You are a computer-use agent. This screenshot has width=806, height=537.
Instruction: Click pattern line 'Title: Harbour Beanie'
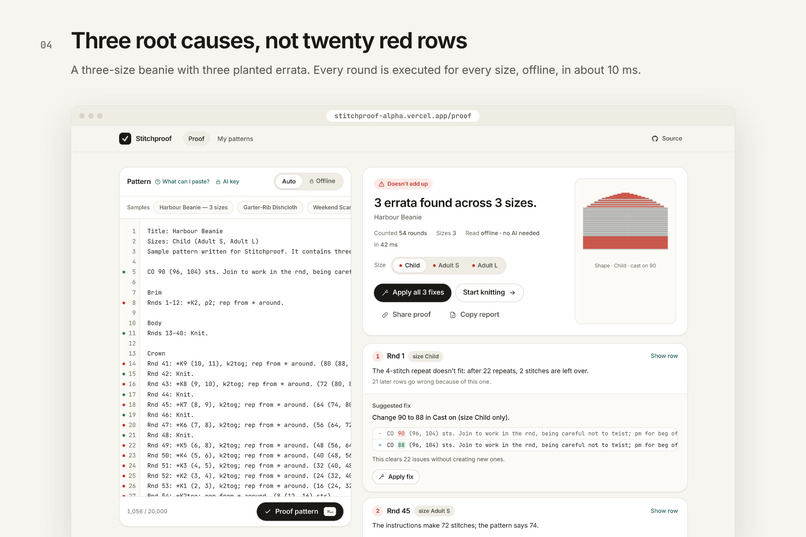[185, 231]
